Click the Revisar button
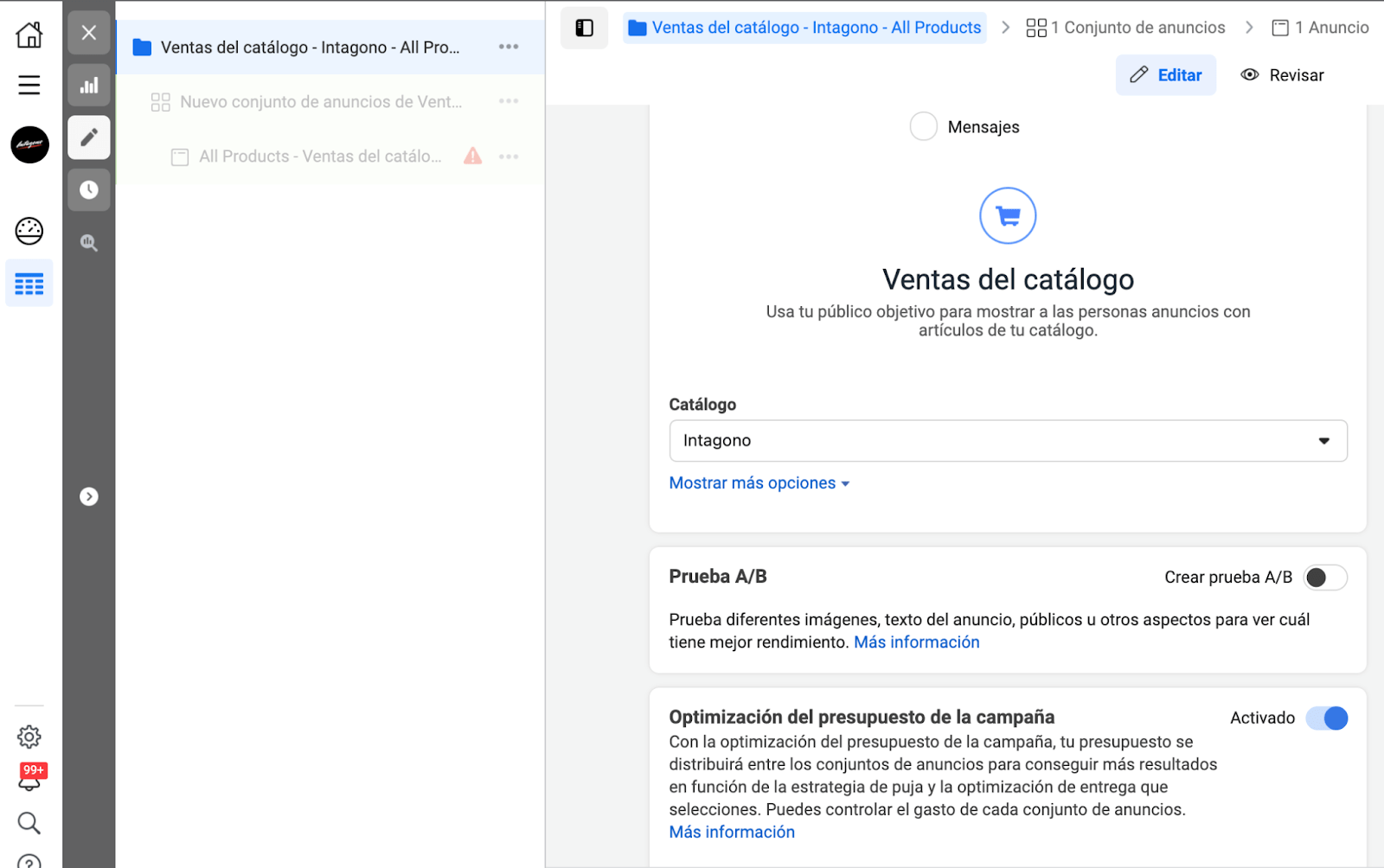 1282,75
